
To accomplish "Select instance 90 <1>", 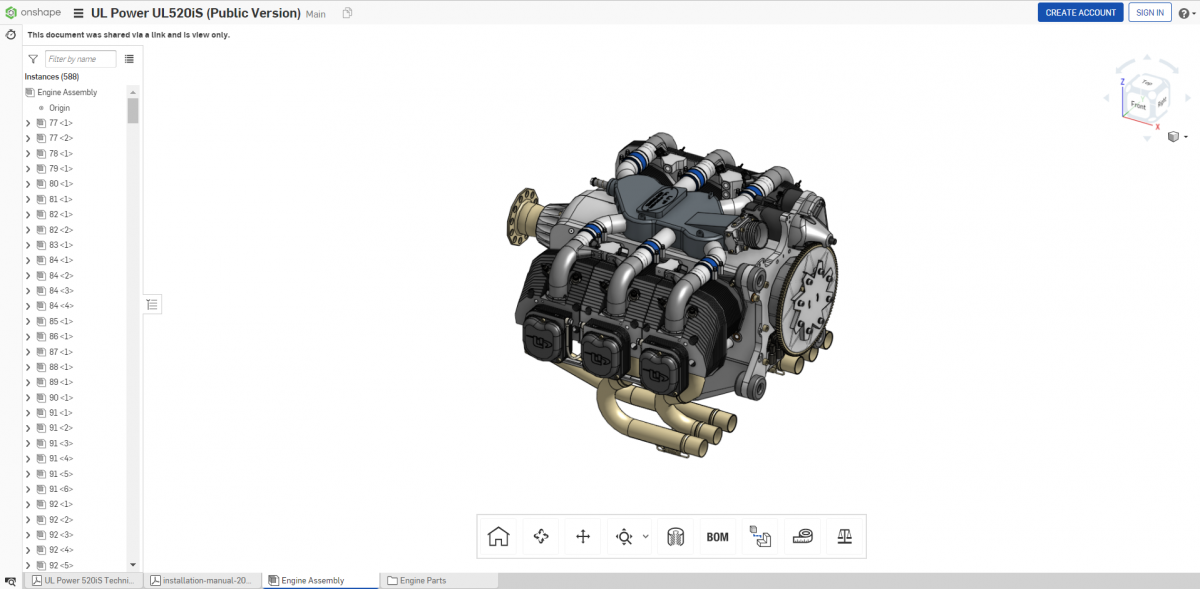I will [x=61, y=398].
